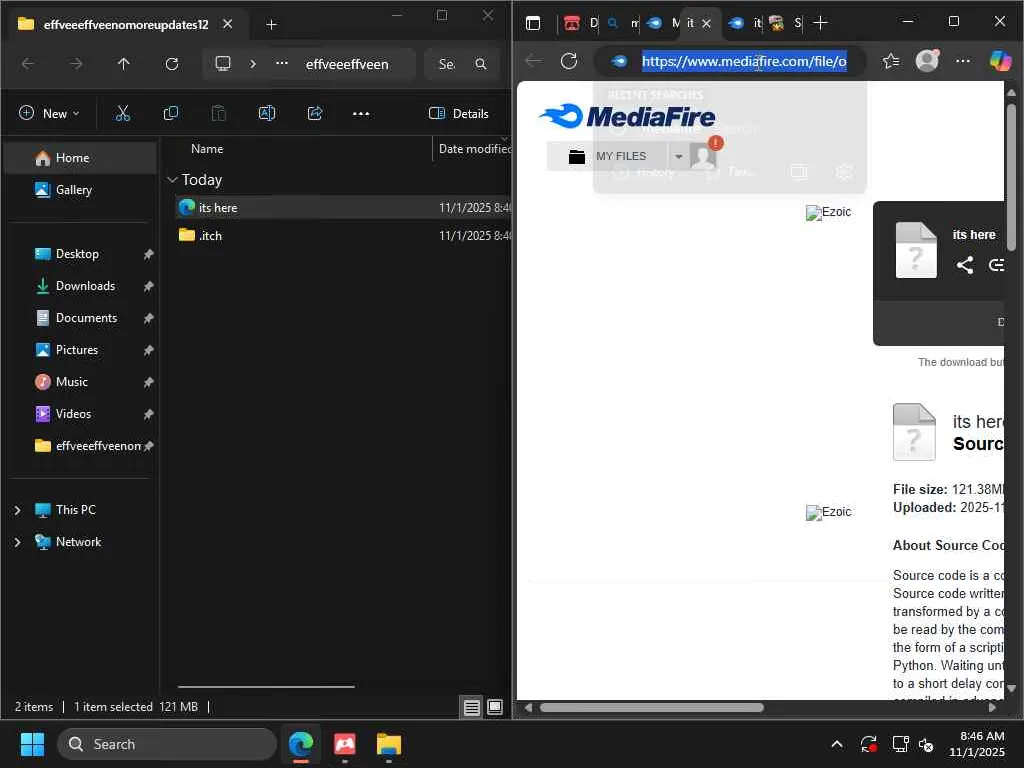Image resolution: width=1024 pixels, height=768 pixels.
Task: Switch Explorer to large thumbnails view
Action: 495,707
